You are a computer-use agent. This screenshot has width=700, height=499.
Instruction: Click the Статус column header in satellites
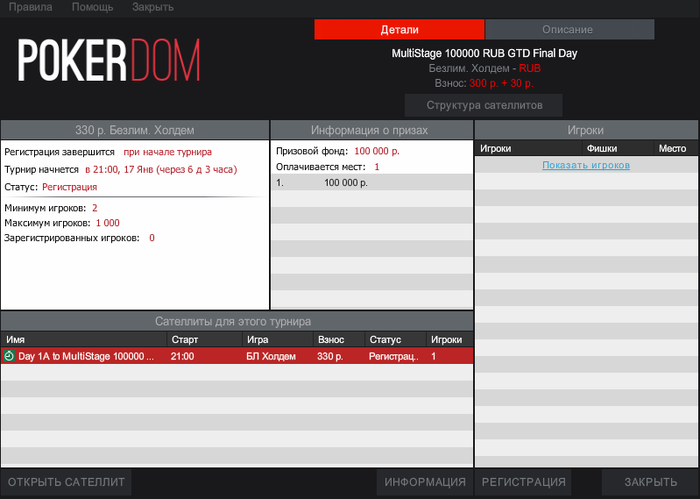395,340
